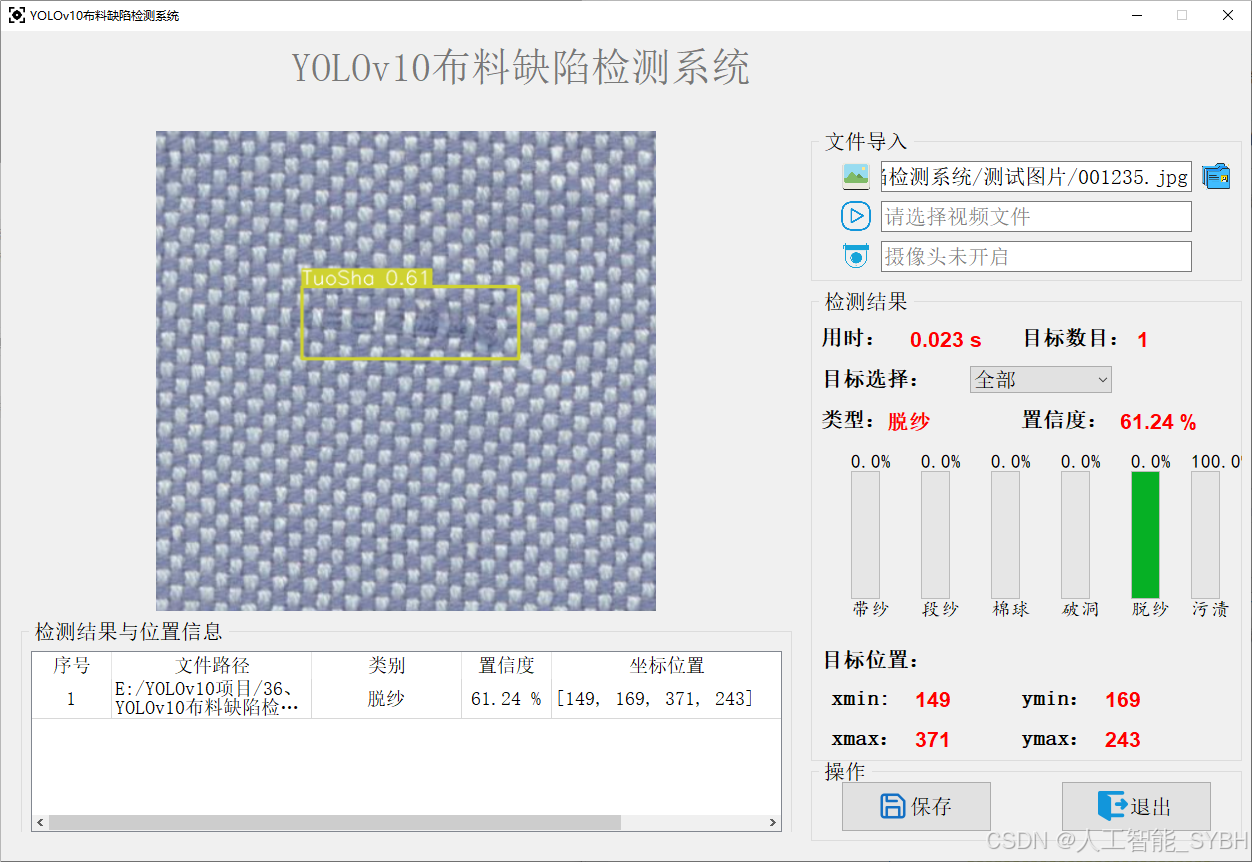Select row number 1 cell in table

(71, 699)
